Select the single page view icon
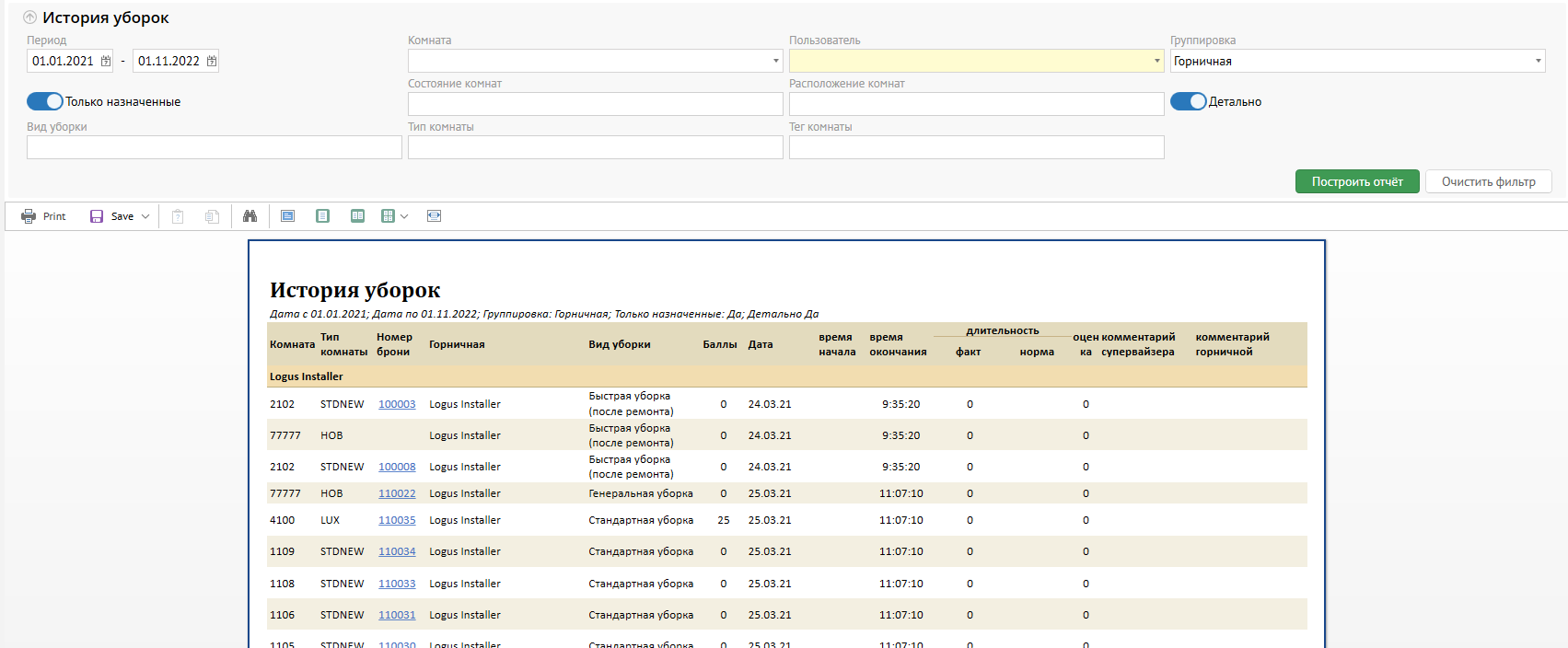 pos(322,216)
